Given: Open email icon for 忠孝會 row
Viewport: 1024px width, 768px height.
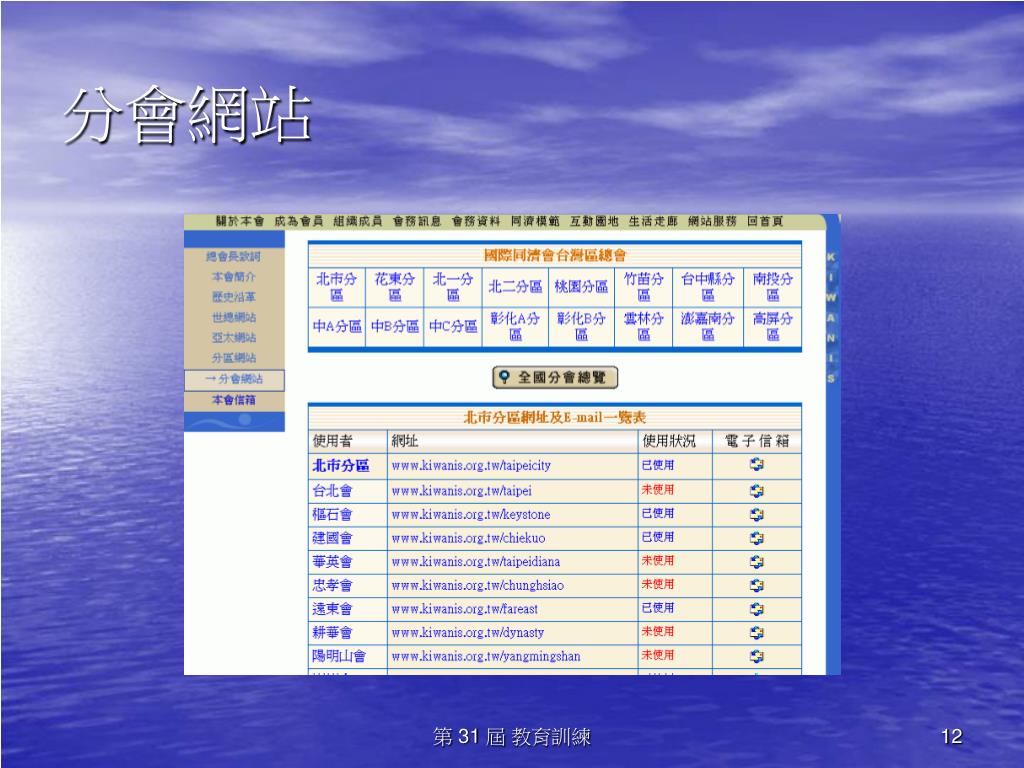Looking at the screenshot, I should [x=756, y=585].
